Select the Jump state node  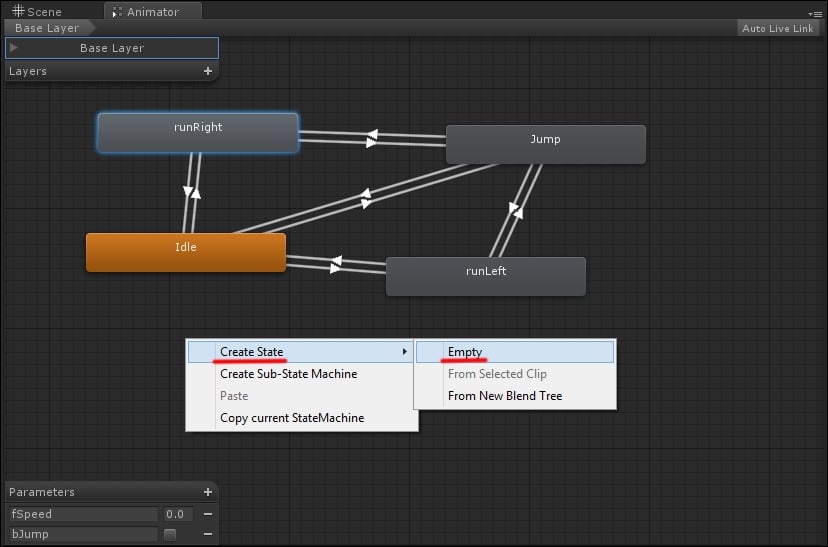click(545, 144)
